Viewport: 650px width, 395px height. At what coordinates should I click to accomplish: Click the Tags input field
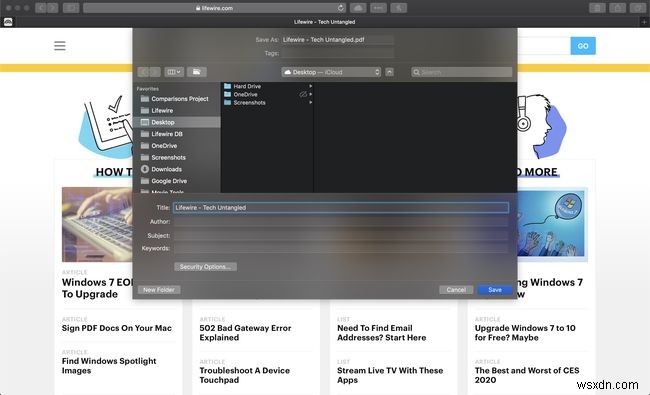point(337,53)
